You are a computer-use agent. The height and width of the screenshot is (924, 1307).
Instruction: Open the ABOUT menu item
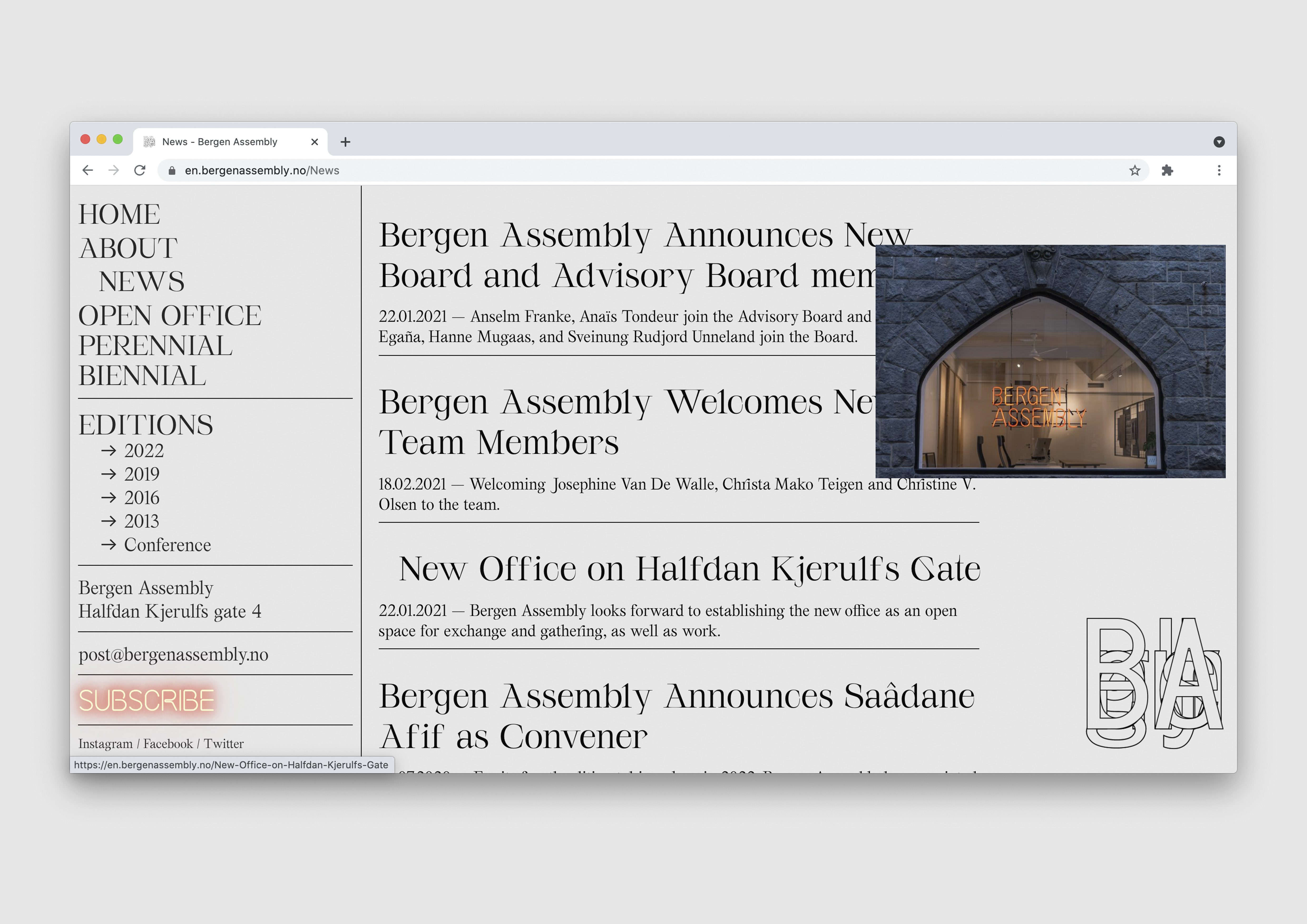[x=128, y=248]
